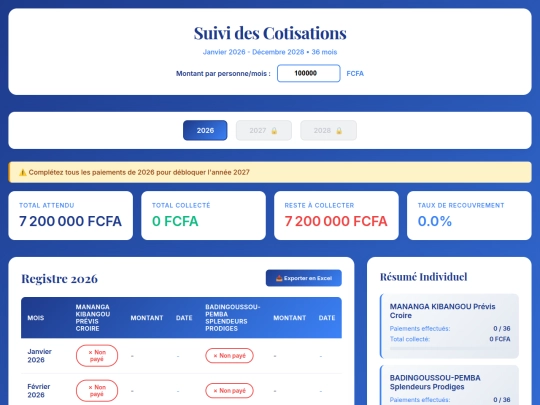The image size is (540, 405).
Task: Click Mananga's payment progress bar in summary
Action: point(450,349)
